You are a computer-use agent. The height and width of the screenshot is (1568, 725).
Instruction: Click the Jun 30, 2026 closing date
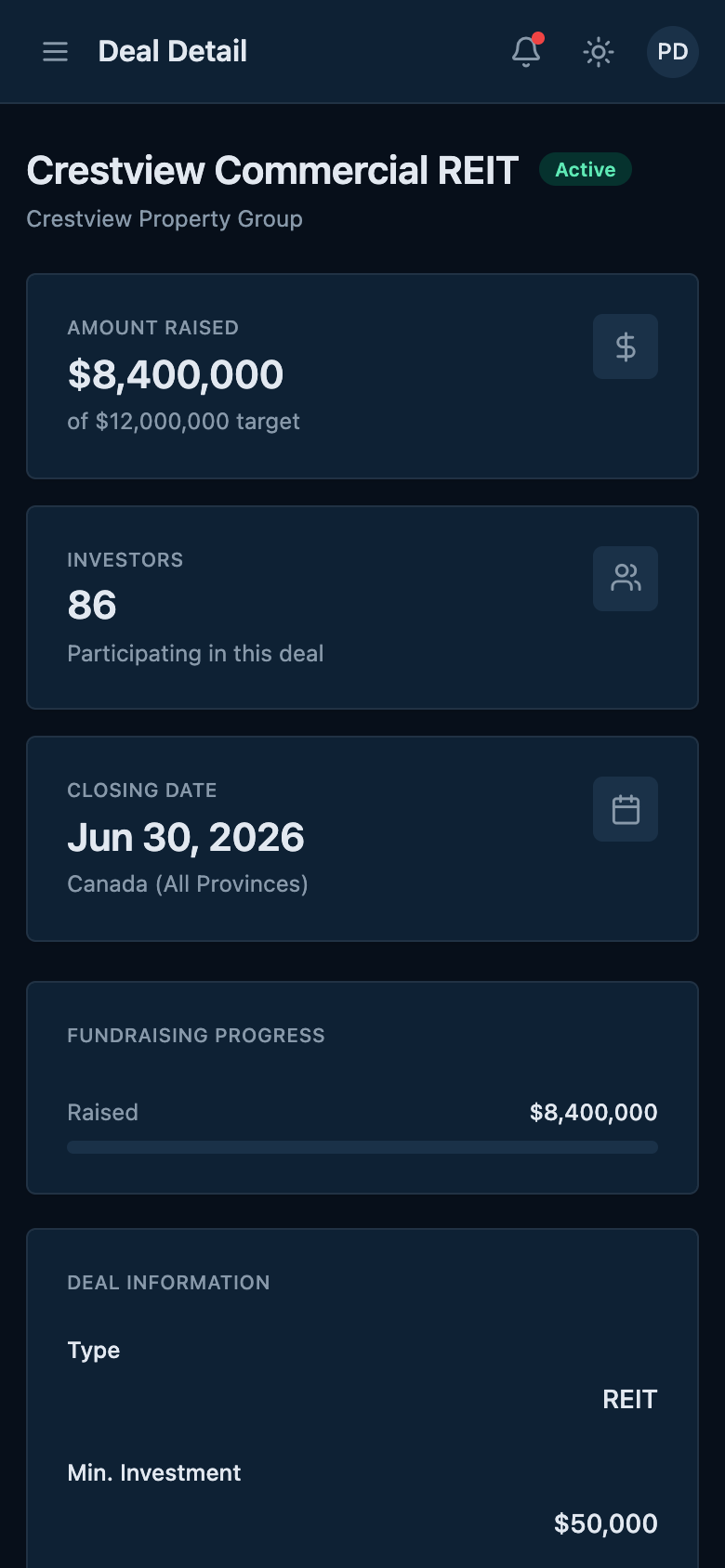186,838
